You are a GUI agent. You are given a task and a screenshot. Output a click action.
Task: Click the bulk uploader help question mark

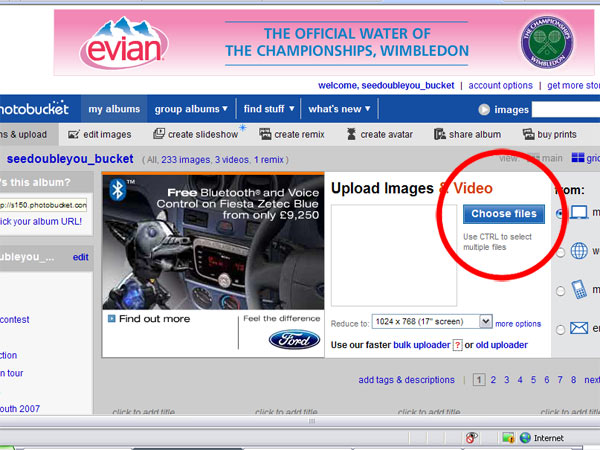click(x=456, y=345)
